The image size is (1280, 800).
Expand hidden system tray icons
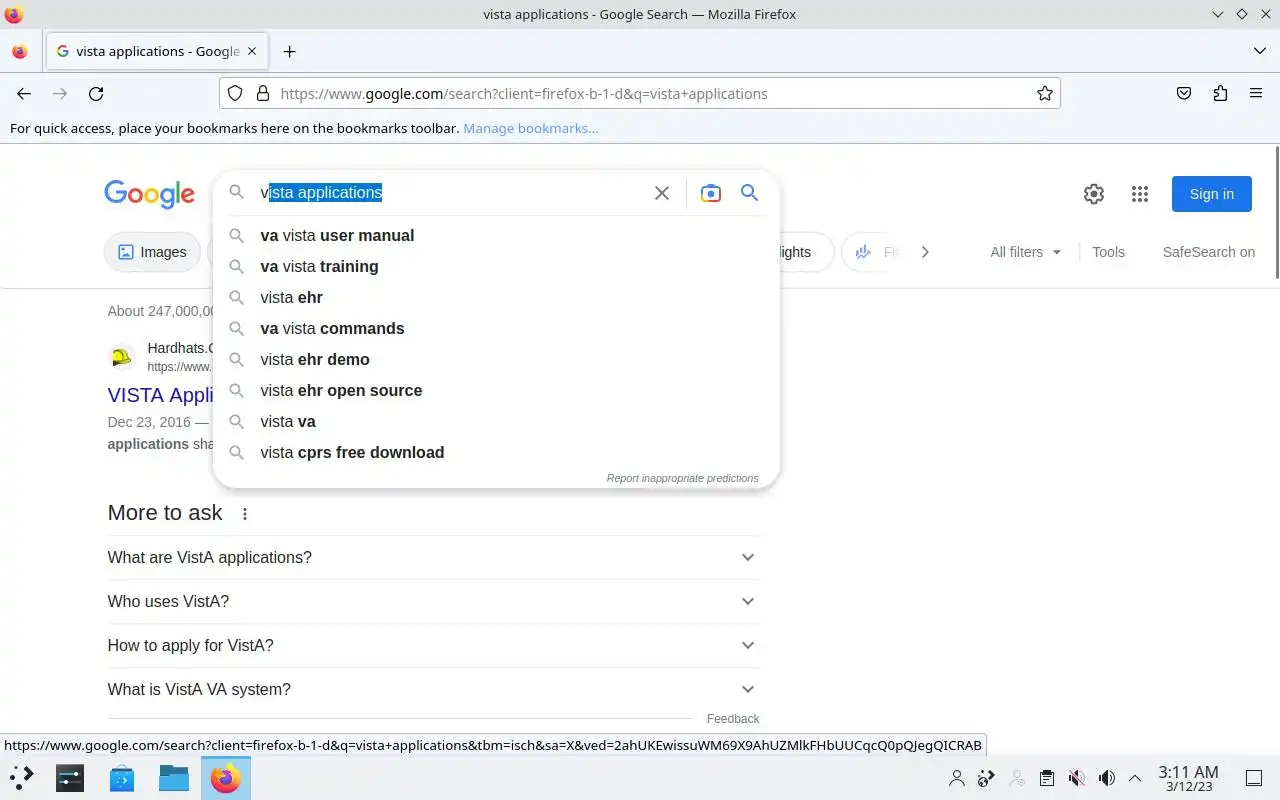tap(1135, 778)
